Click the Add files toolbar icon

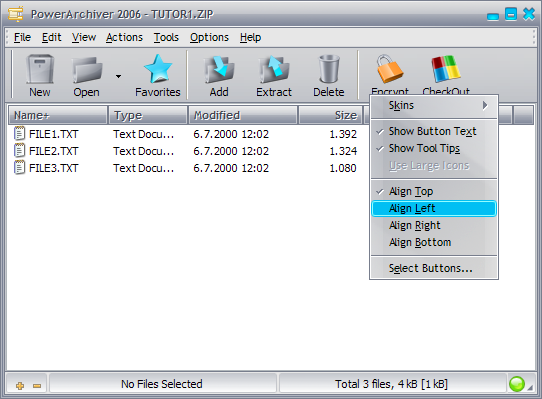click(219, 69)
